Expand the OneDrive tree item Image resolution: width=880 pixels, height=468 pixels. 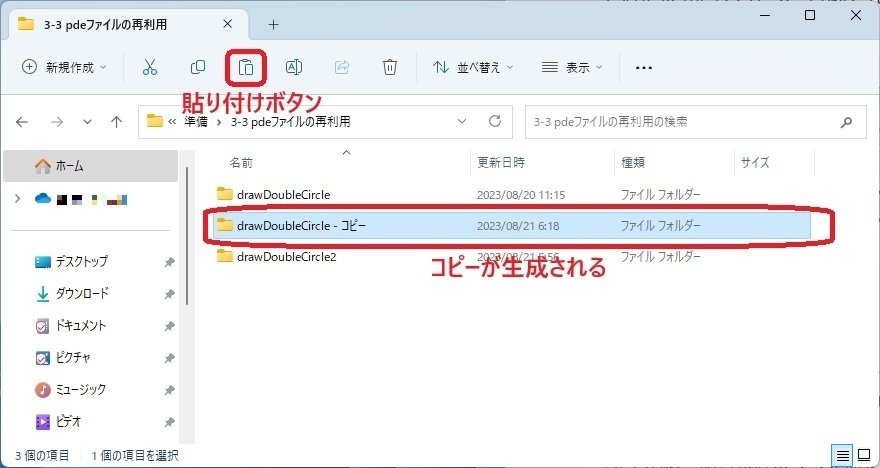pyautogui.click(x=18, y=198)
